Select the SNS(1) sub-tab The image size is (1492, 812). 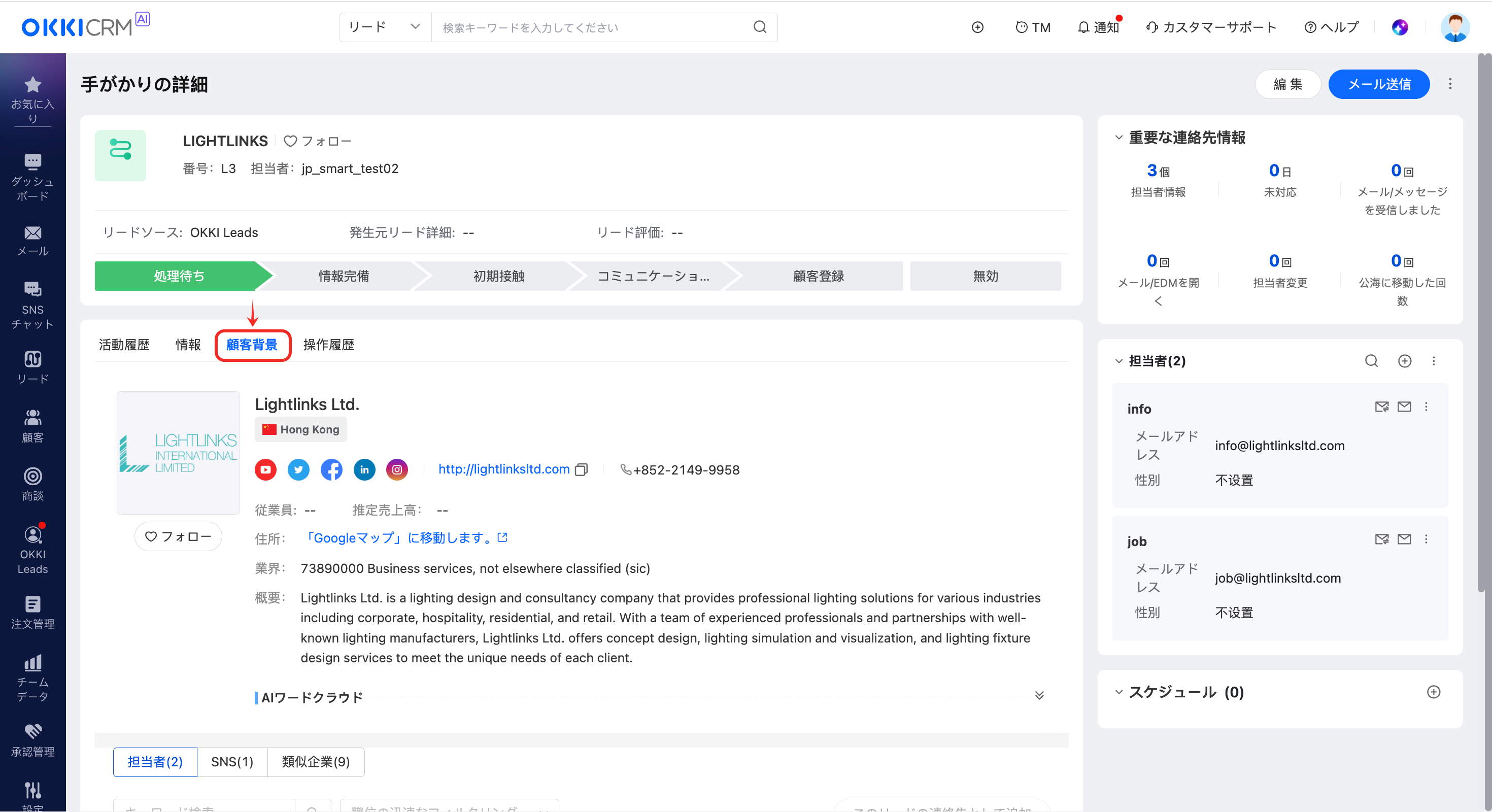232,762
